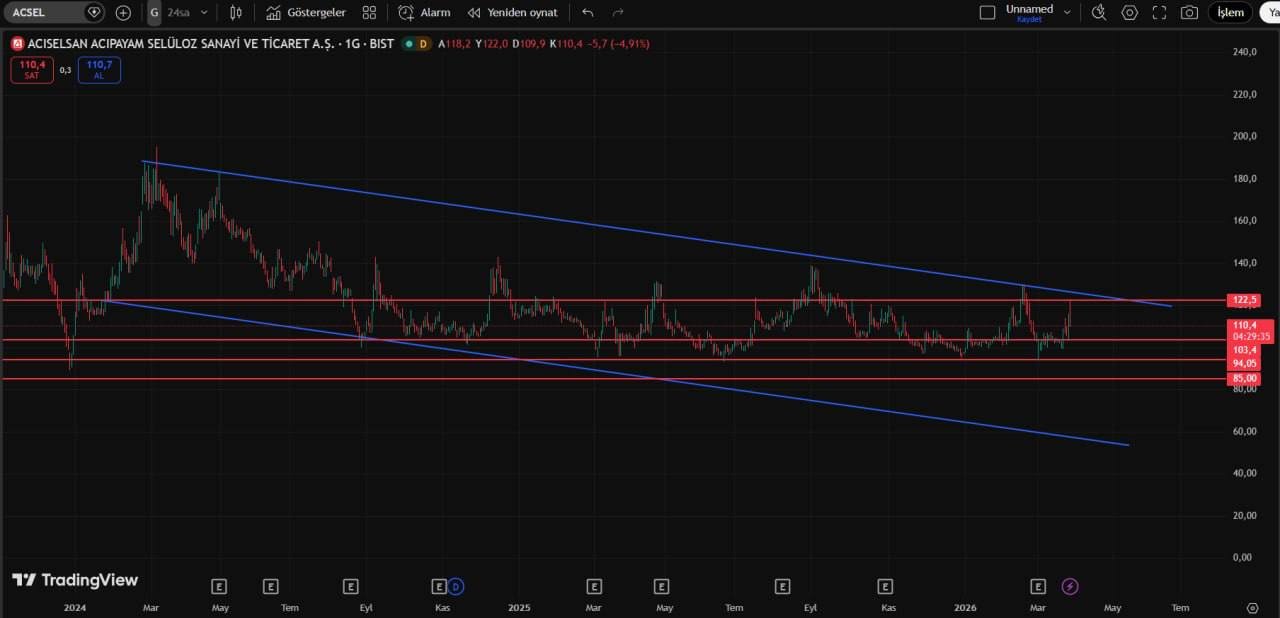Screen dimensions: 1280x618
Task: Click the orange D data badge
Action: [423, 44]
